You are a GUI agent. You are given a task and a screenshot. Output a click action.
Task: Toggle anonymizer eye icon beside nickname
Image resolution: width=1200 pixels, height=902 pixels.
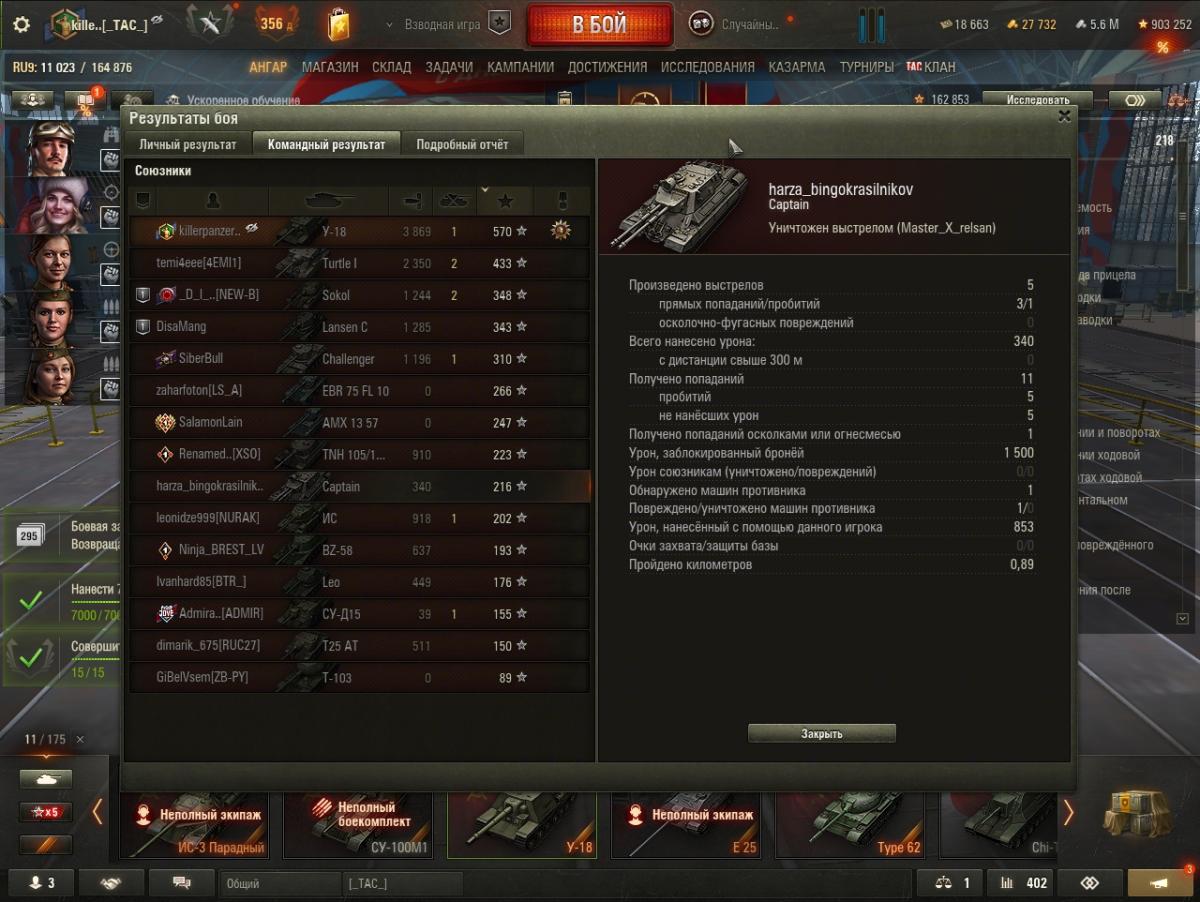(x=158, y=21)
